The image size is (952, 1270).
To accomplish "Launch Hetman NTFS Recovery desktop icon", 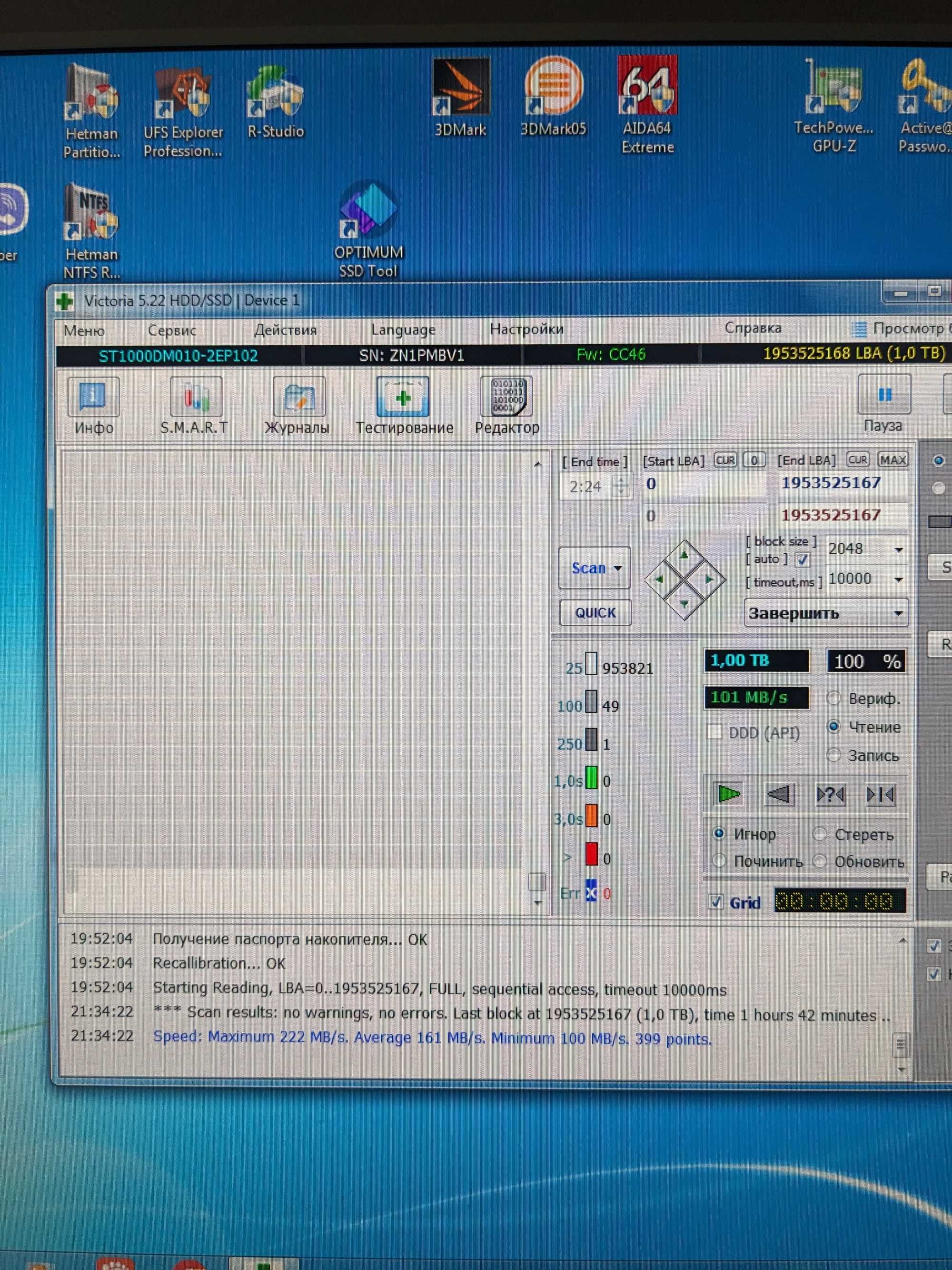I will point(91,231).
